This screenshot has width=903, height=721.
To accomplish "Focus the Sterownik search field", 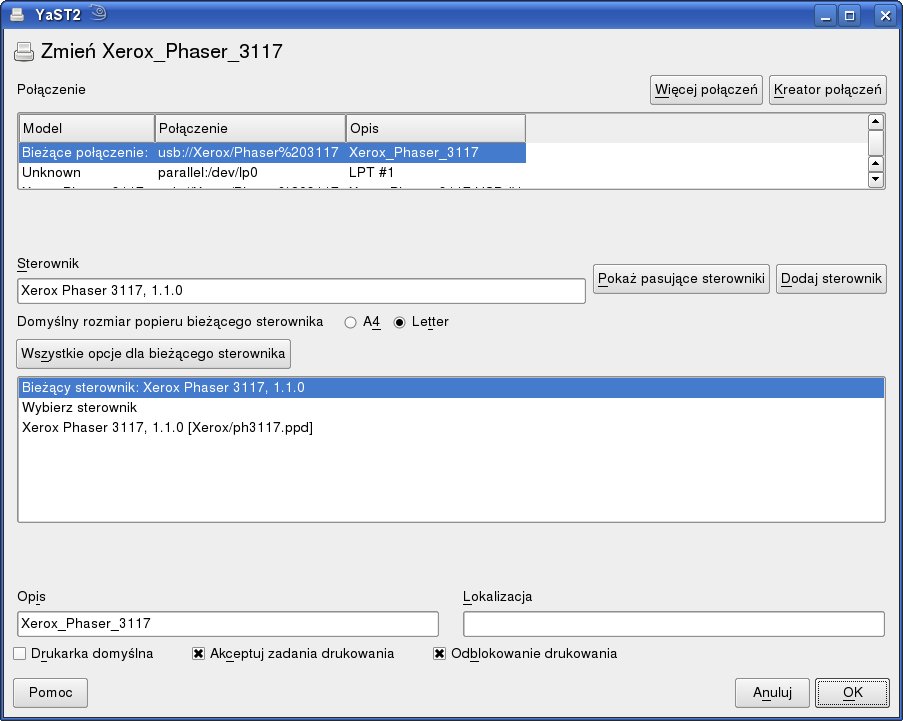I will click(x=301, y=291).
